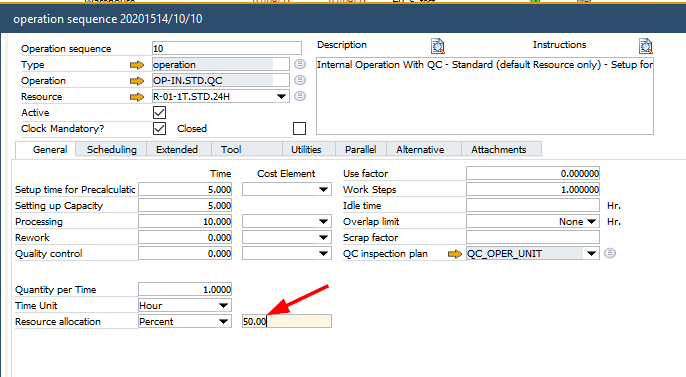
Task: Expand the Resource dropdown
Action: [x=281, y=97]
